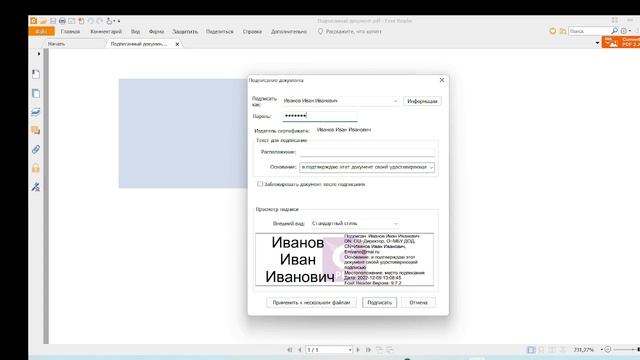Select single page view mode icon
This screenshot has height=360, width=640.
point(531,350)
